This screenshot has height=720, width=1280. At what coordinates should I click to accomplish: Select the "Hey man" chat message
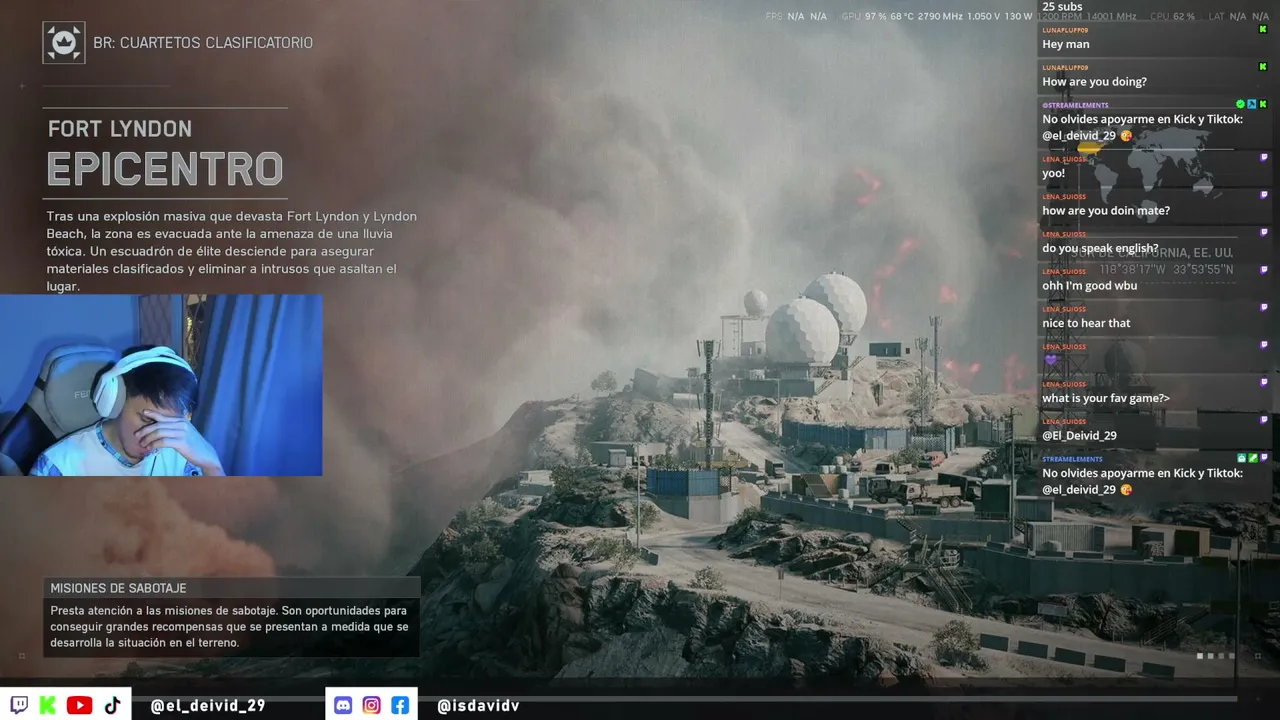[1066, 44]
